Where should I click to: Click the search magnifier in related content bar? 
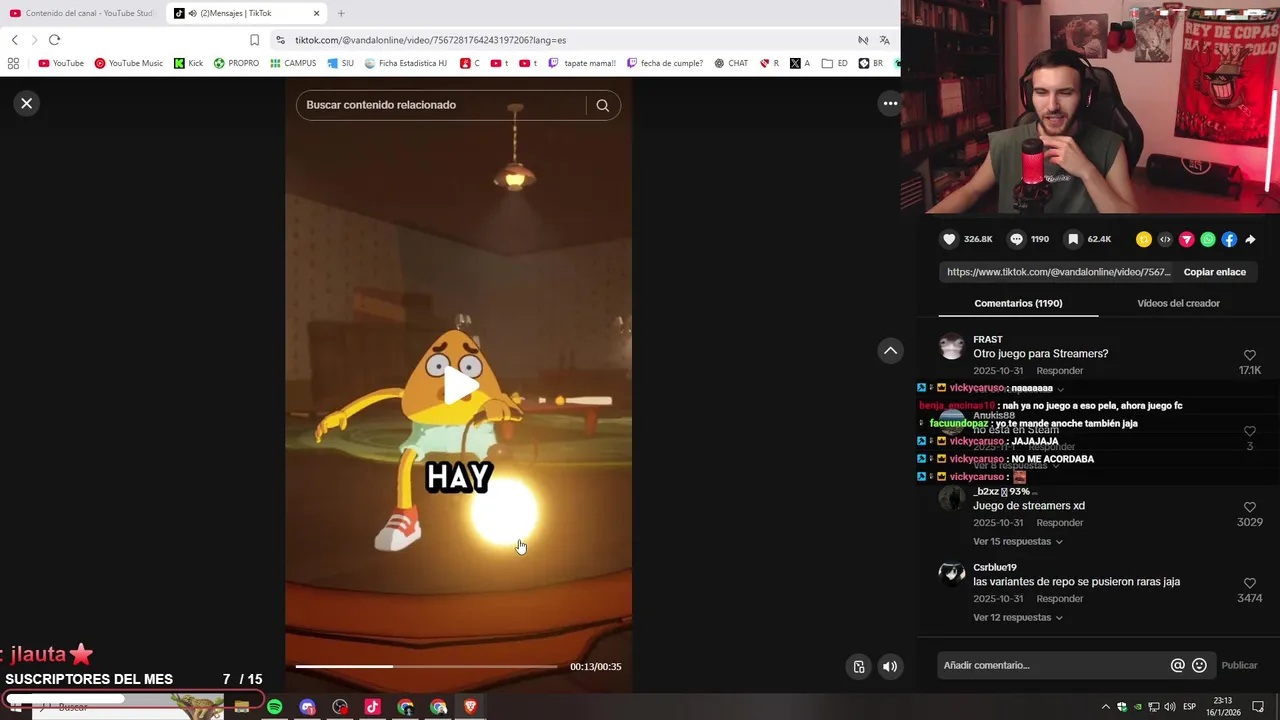tap(602, 105)
